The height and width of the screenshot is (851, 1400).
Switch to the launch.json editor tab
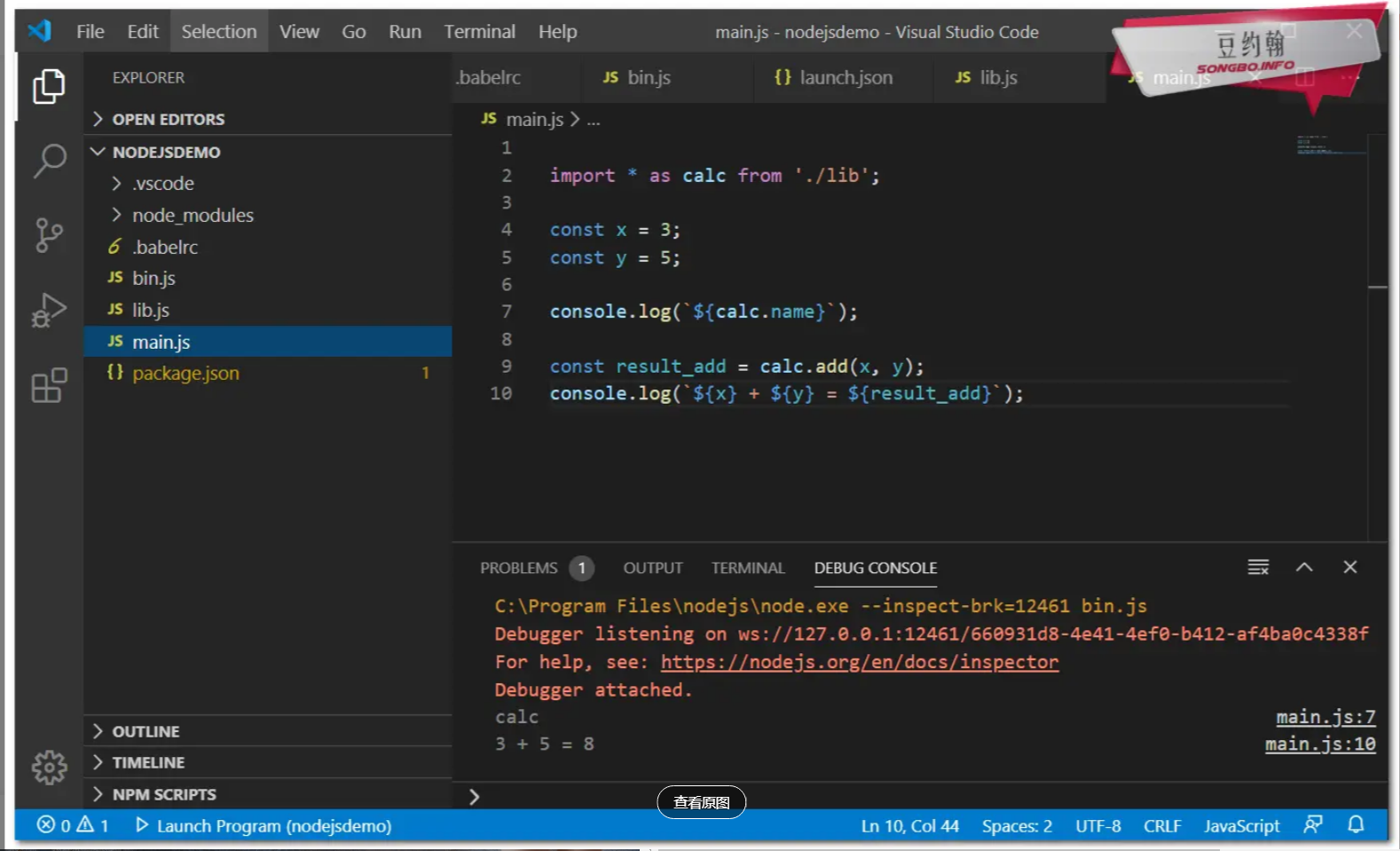click(x=844, y=78)
